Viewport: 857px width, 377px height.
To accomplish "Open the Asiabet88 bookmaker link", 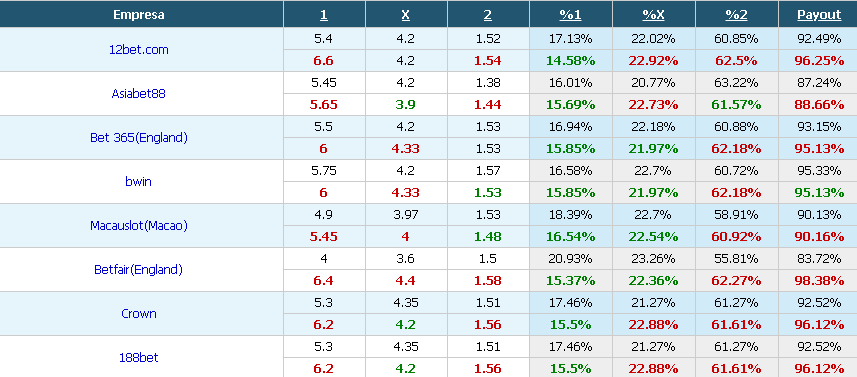I will [x=138, y=93].
